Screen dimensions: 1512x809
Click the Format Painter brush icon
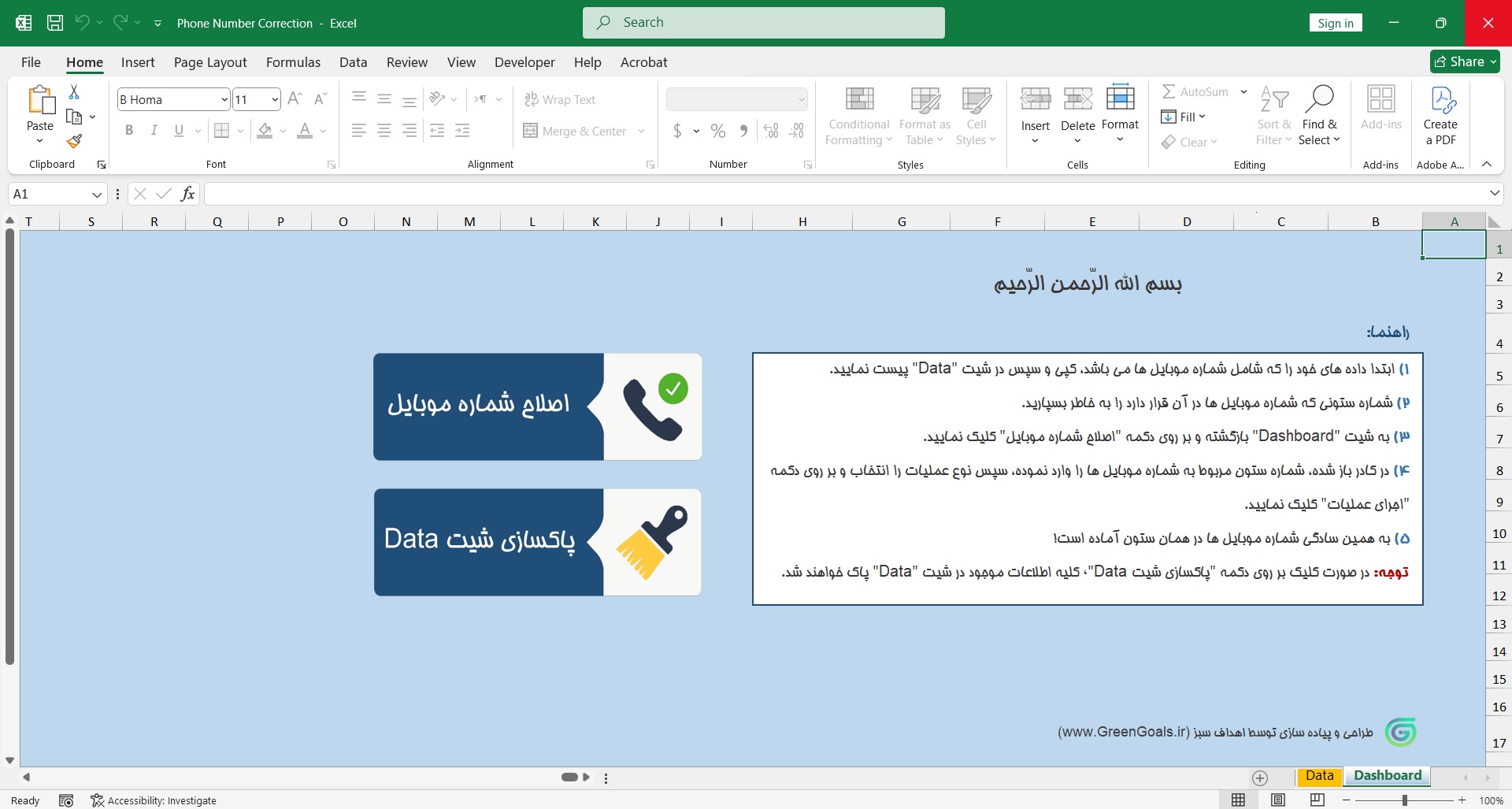tap(74, 142)
